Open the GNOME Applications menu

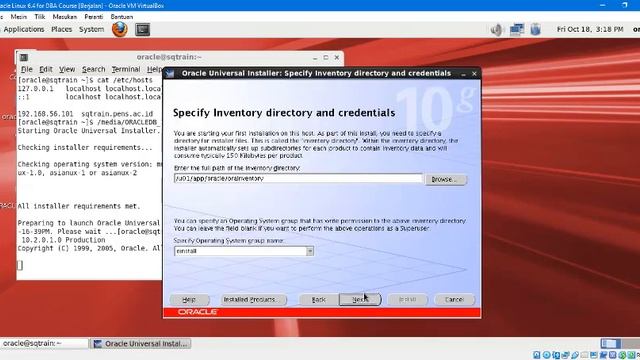24,29
